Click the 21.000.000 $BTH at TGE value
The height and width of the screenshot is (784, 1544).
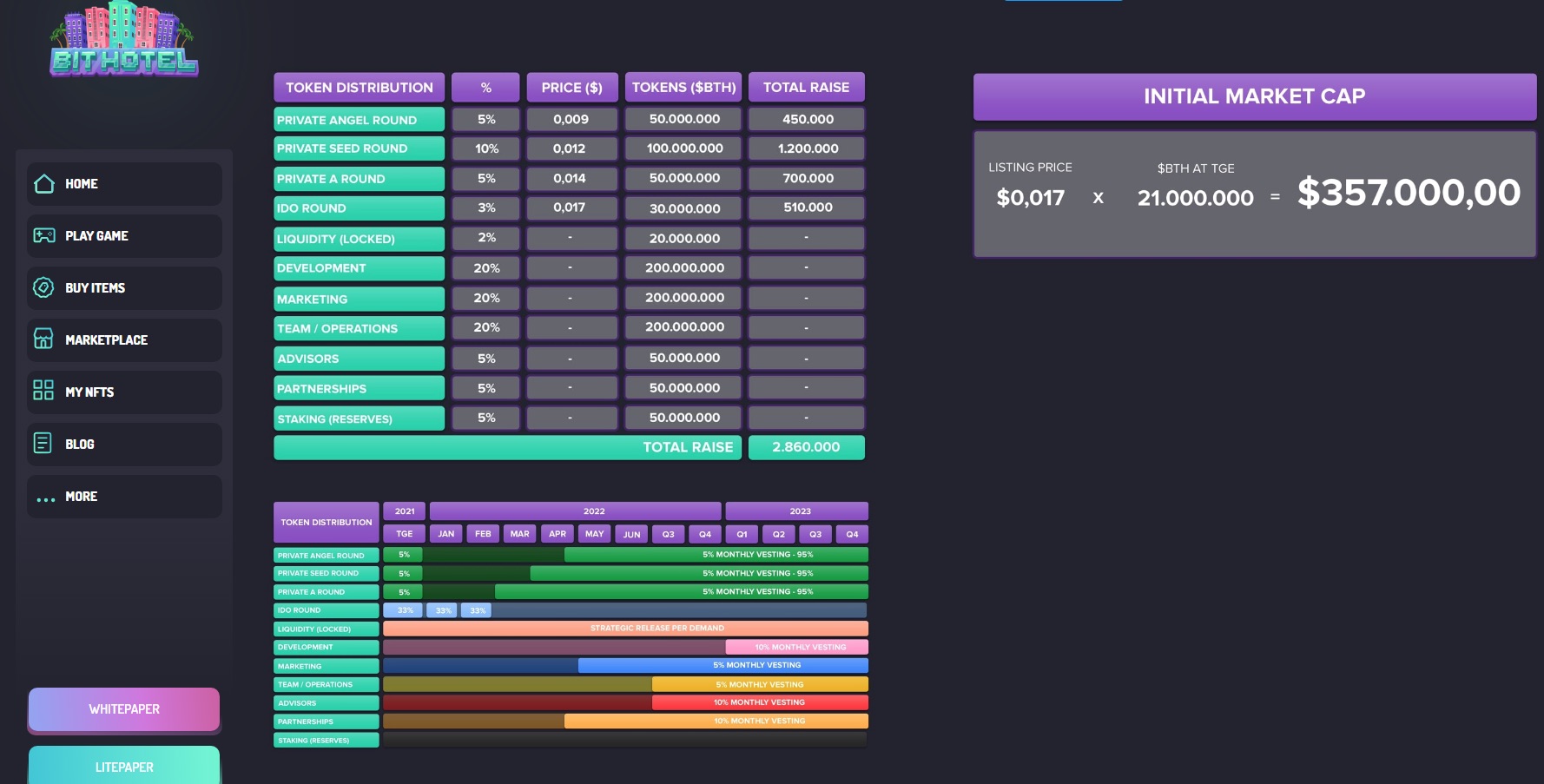1196,198
